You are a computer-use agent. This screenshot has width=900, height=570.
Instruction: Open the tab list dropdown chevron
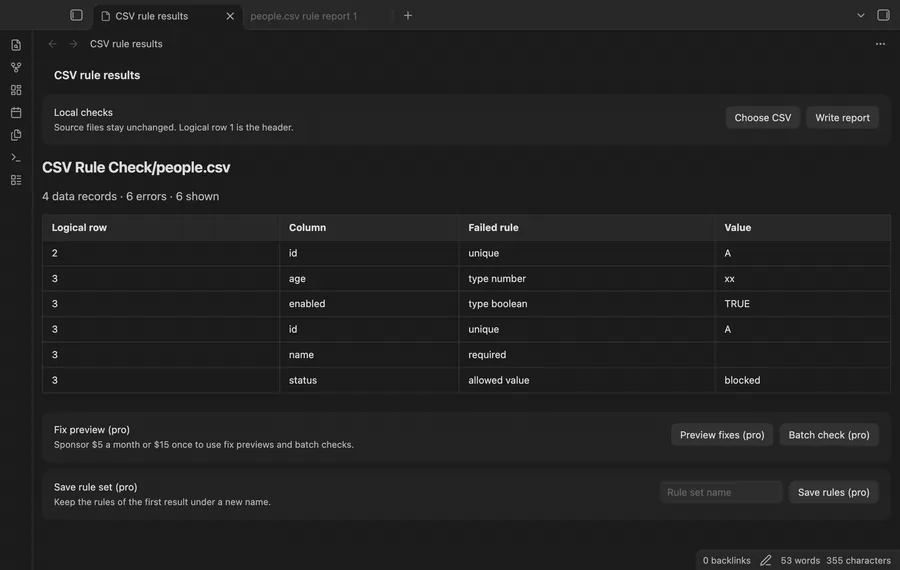coord(860,15)
